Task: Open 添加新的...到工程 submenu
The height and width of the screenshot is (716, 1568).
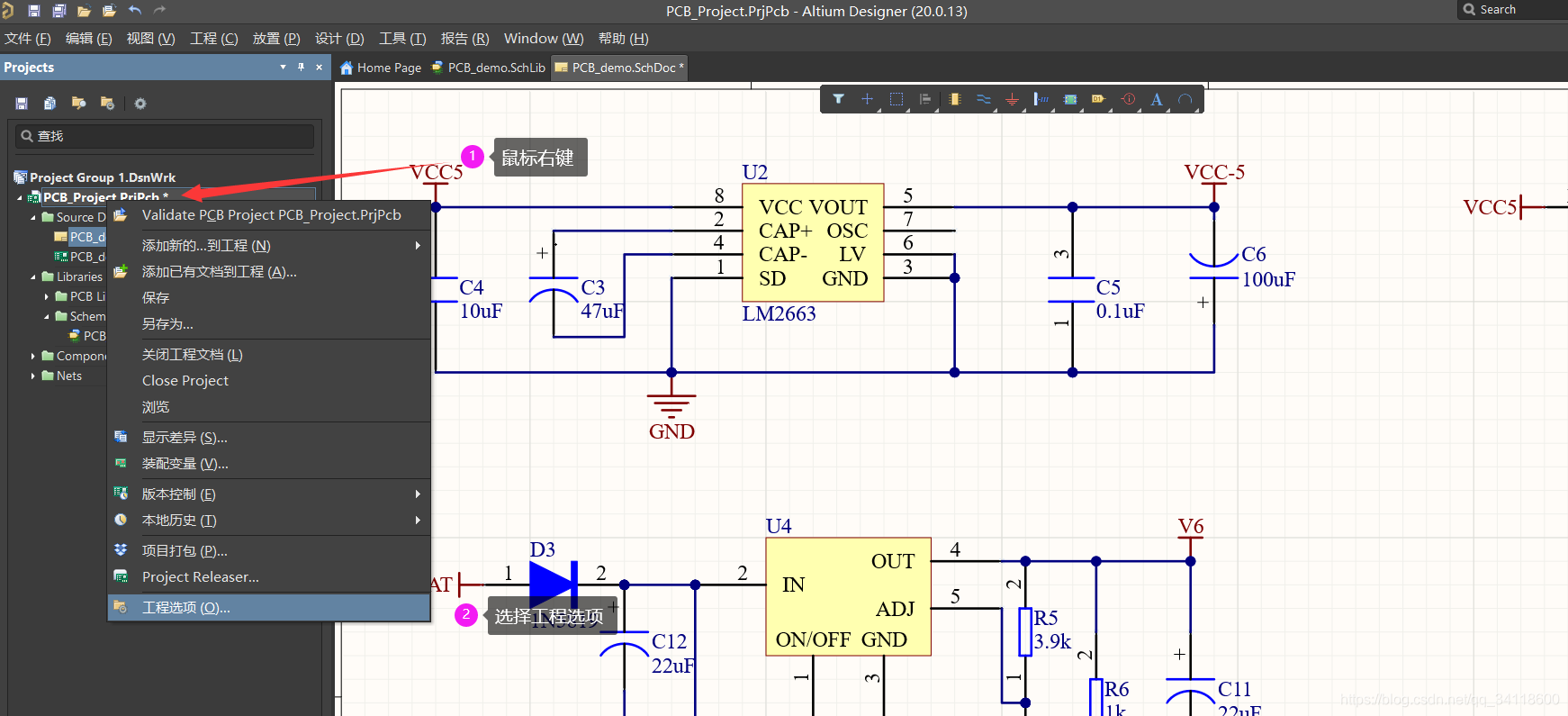Action: click(268, 245)
